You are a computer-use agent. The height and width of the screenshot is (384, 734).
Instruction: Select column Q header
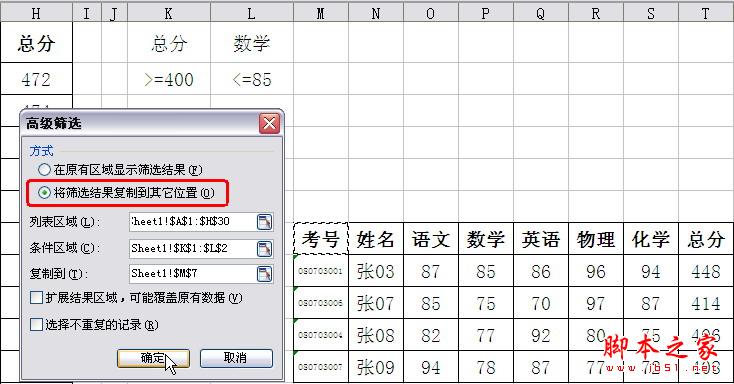(x=541, y=14)
